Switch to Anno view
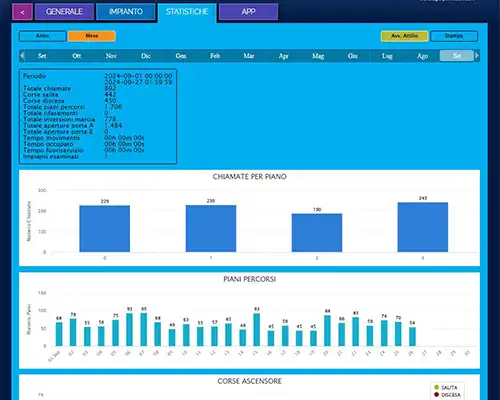 [x=43, y=36]
